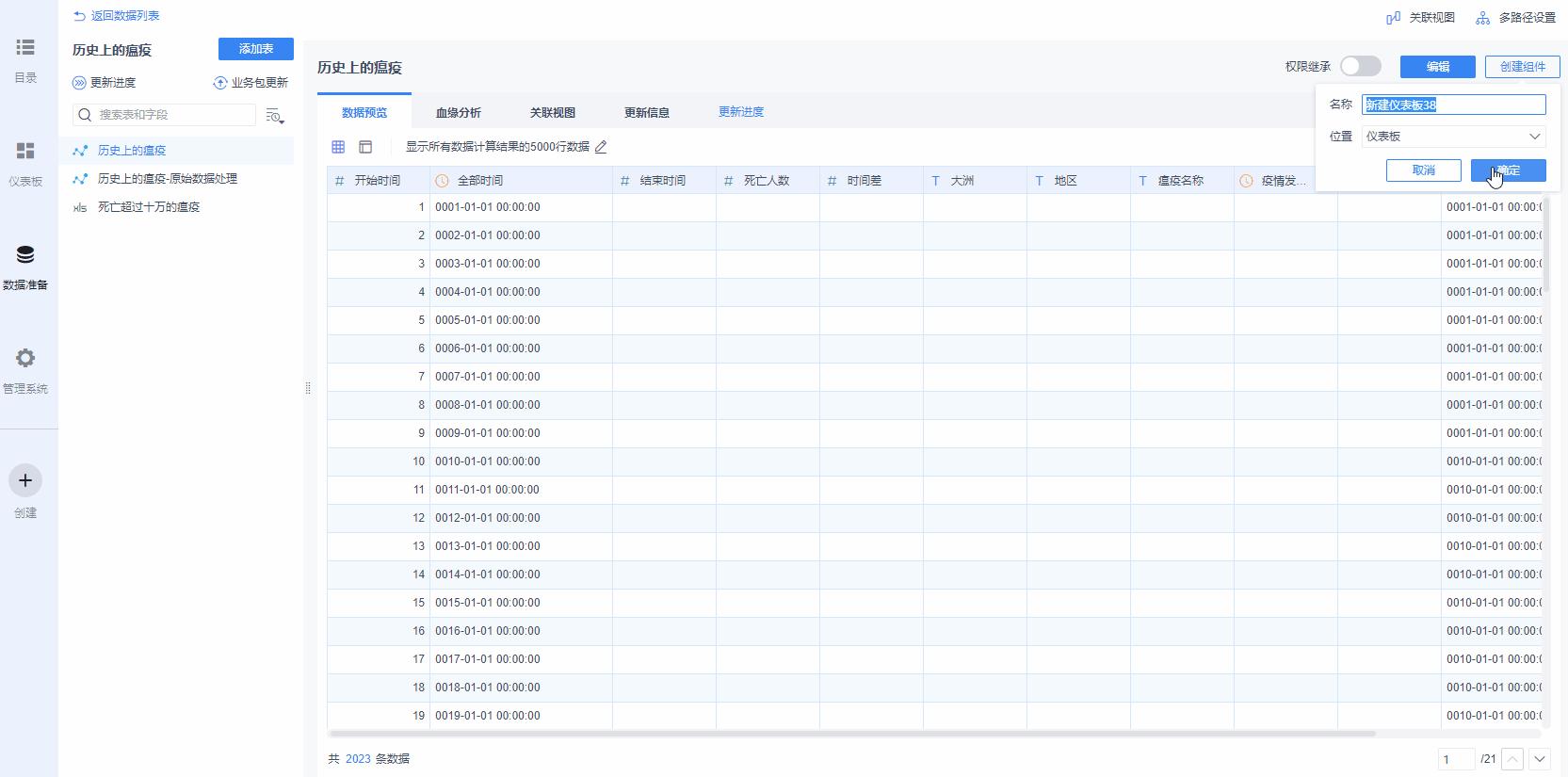
Task: Click the edit pencil icon beside 5000行数据
Action: pyautogui.click(x=601, y=147)
